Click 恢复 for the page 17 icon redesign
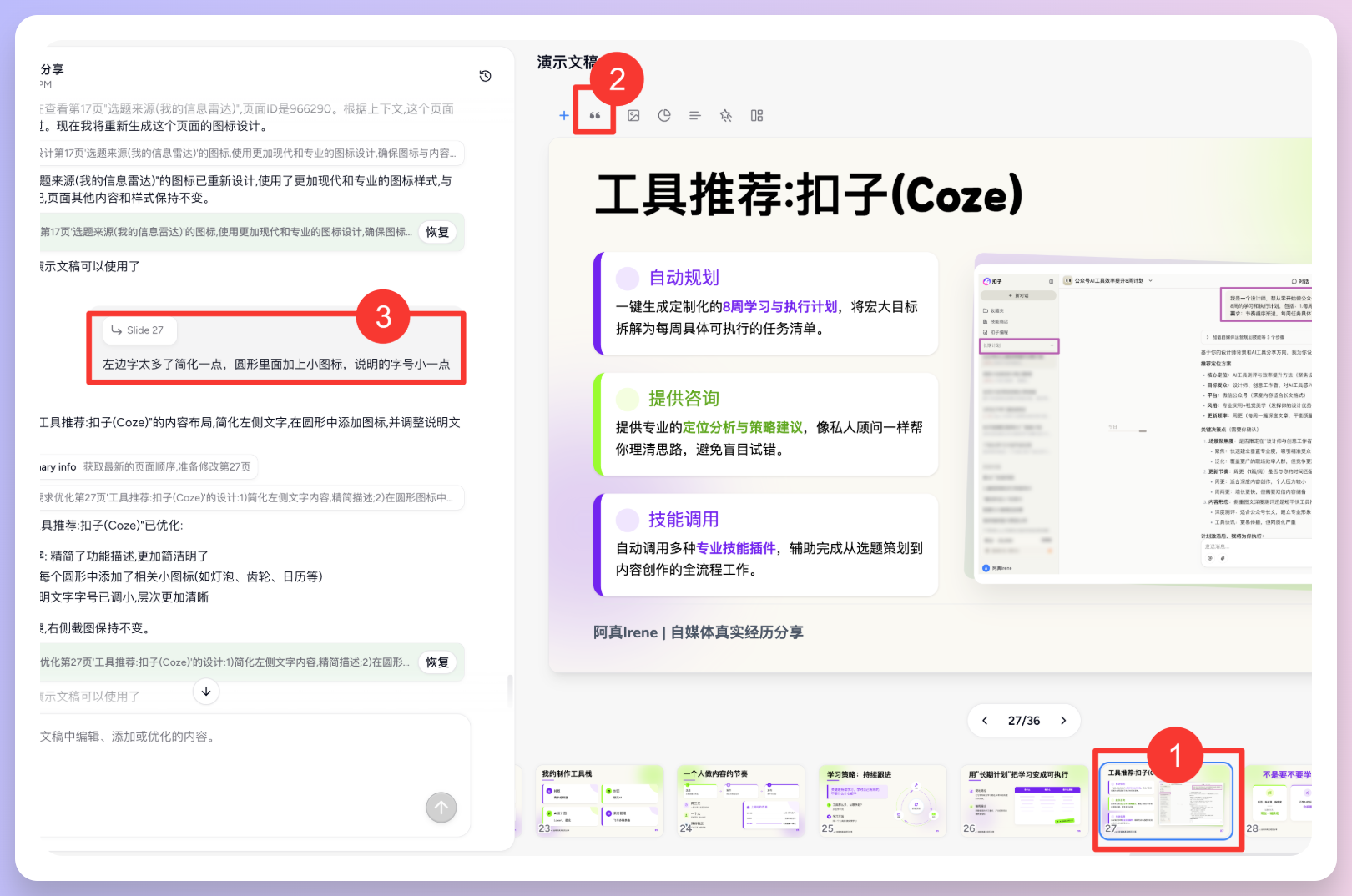The height and width of the screenshot is (896, 1352). click(436, 232)
